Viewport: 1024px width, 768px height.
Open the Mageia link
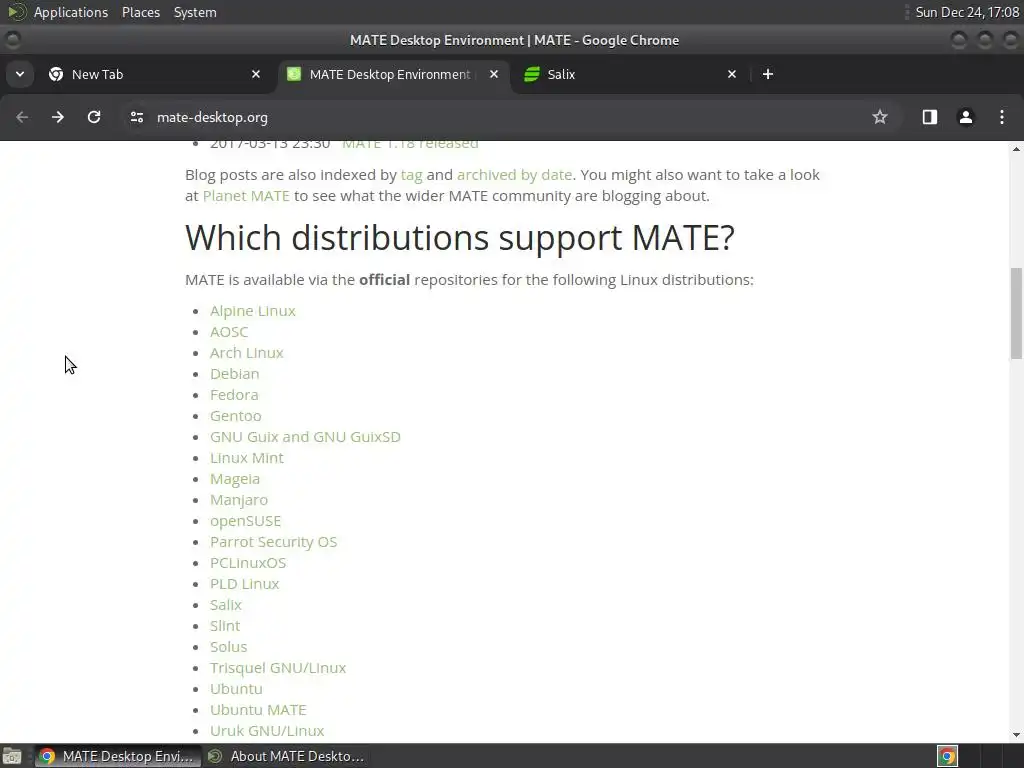[235, 479]
